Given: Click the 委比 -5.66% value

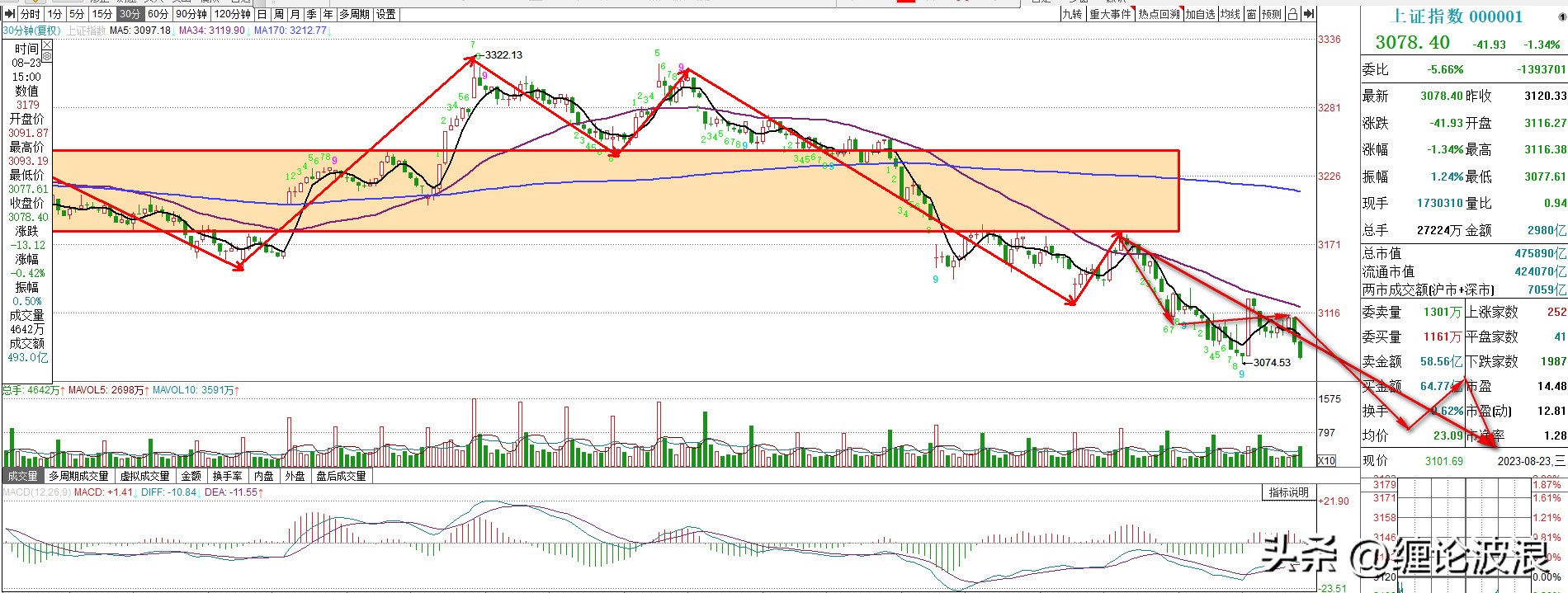Looking at the screenshot, I should [x=1446, y=69].
